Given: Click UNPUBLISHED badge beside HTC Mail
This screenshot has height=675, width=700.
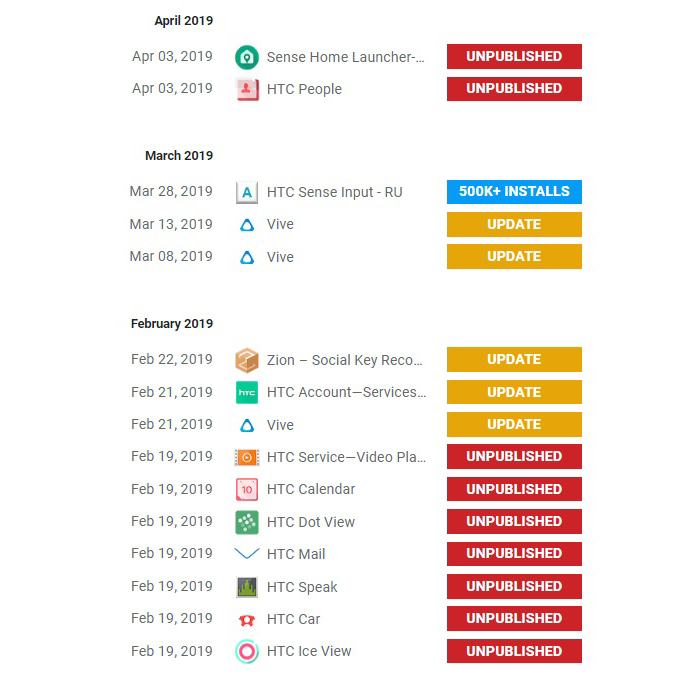Looking at the screenshot, I should click(x=514, y=554).
